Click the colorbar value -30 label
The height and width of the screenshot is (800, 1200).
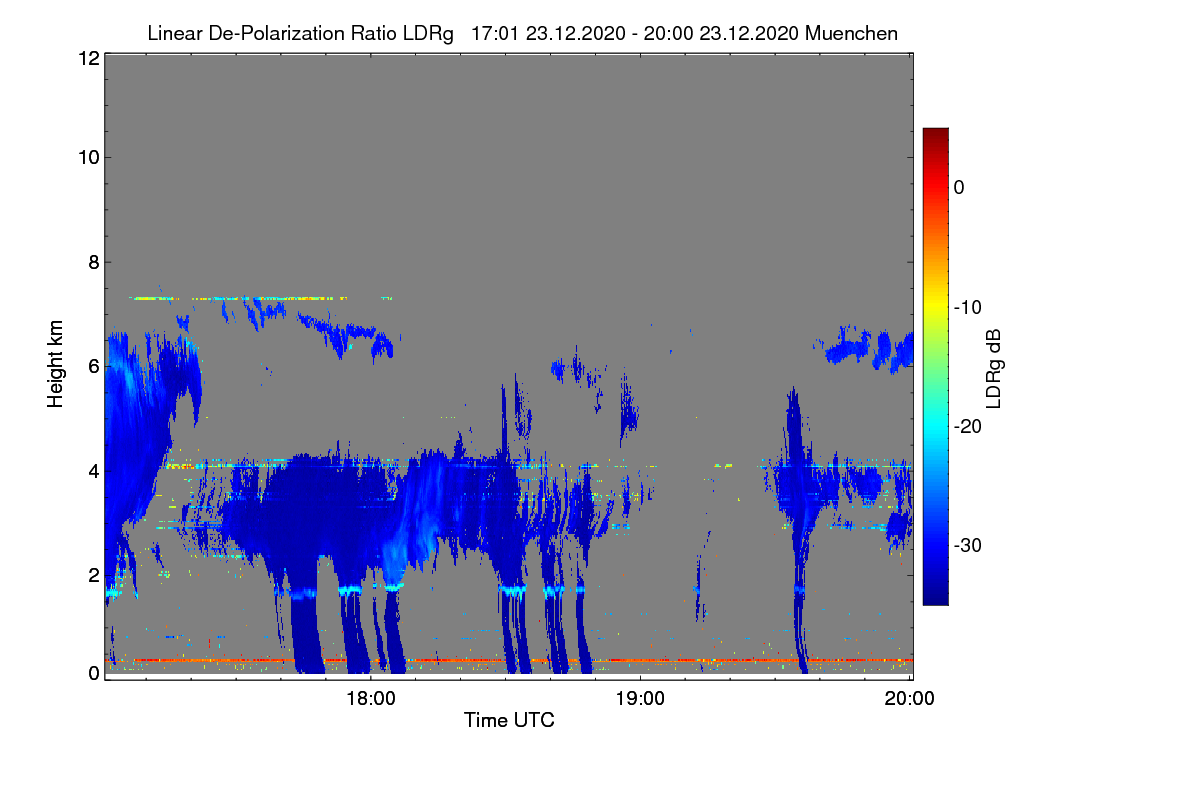966,546
